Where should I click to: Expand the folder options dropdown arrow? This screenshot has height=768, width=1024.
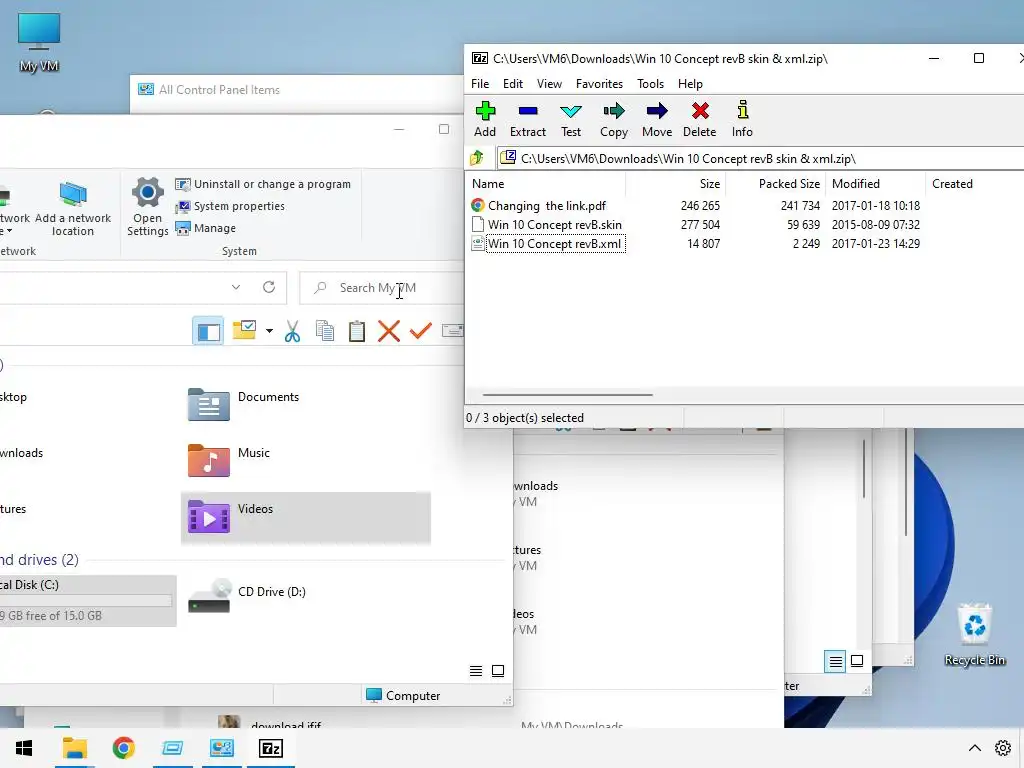(269, 331)
